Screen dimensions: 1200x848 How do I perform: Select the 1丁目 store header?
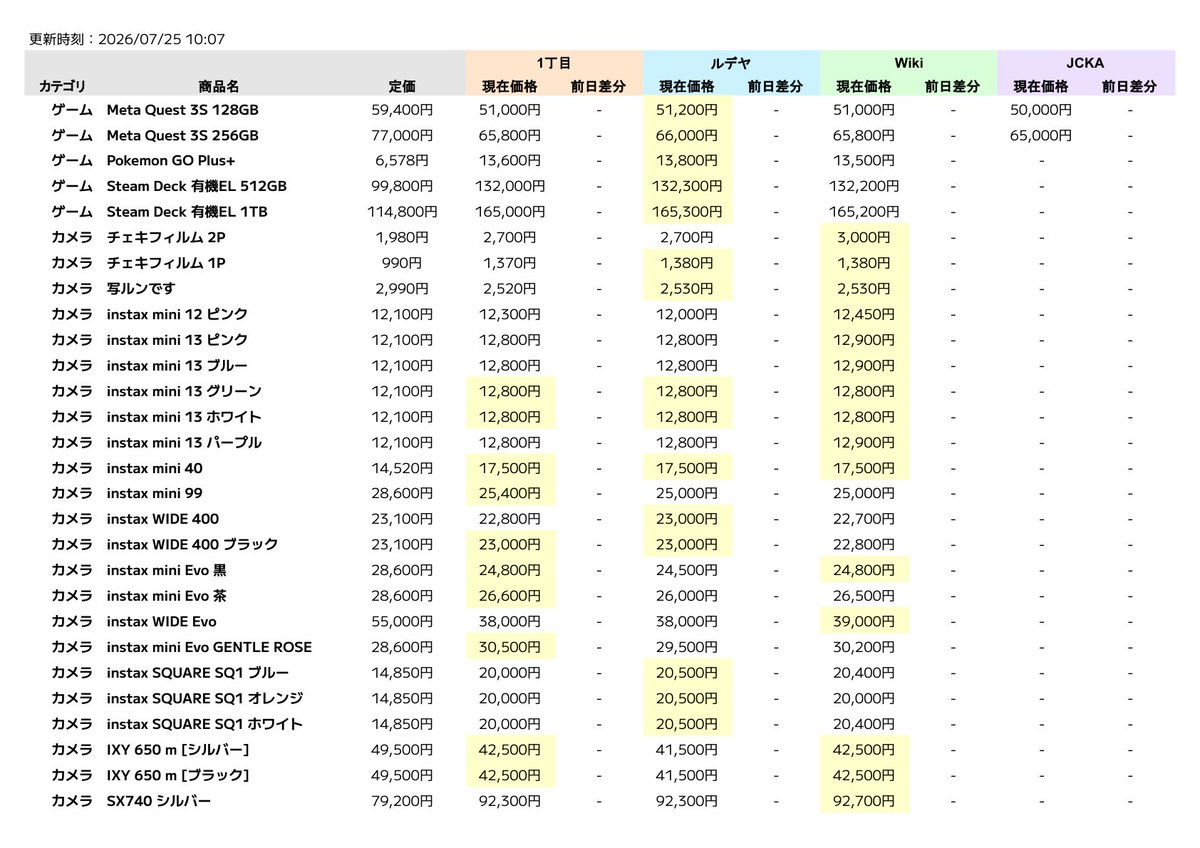[x=554, y=63]
